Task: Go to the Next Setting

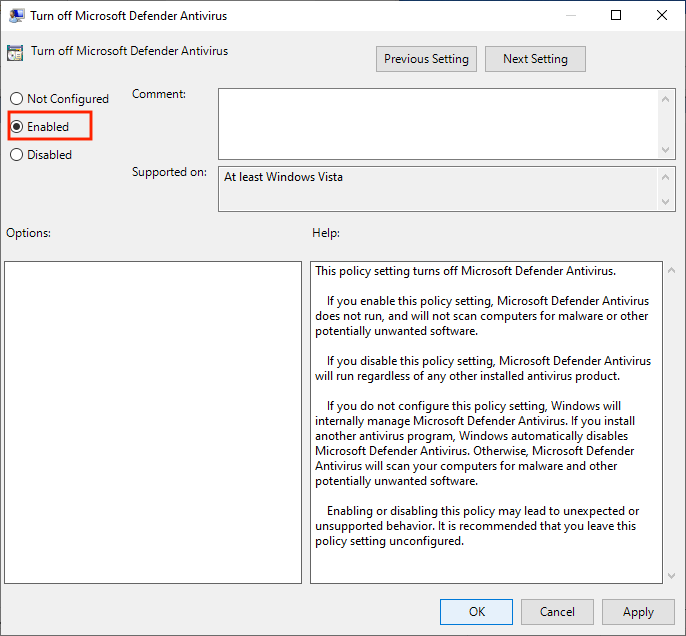Action: click(x=535, y=59)
